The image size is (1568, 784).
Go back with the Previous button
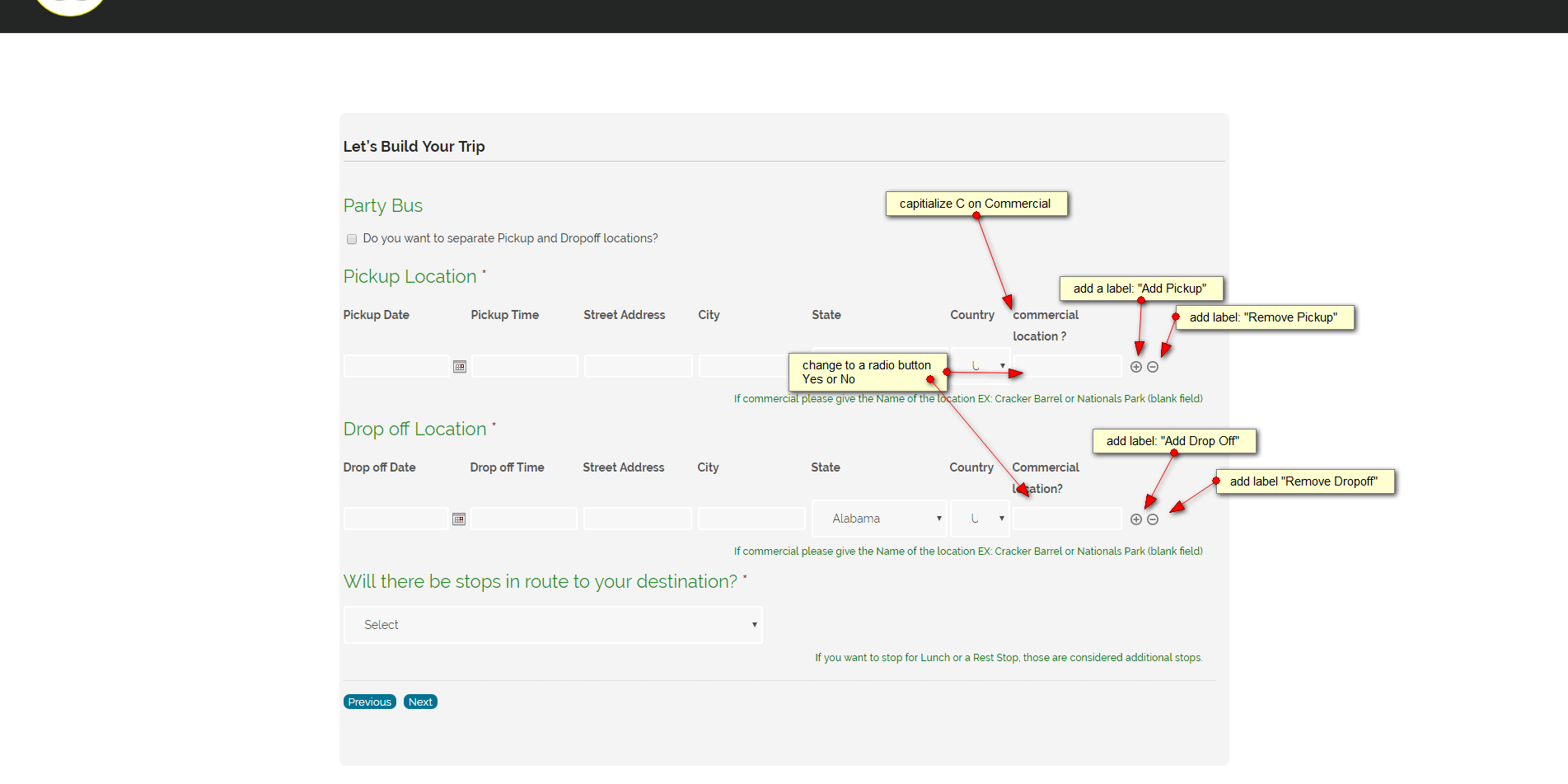(370, 702)
